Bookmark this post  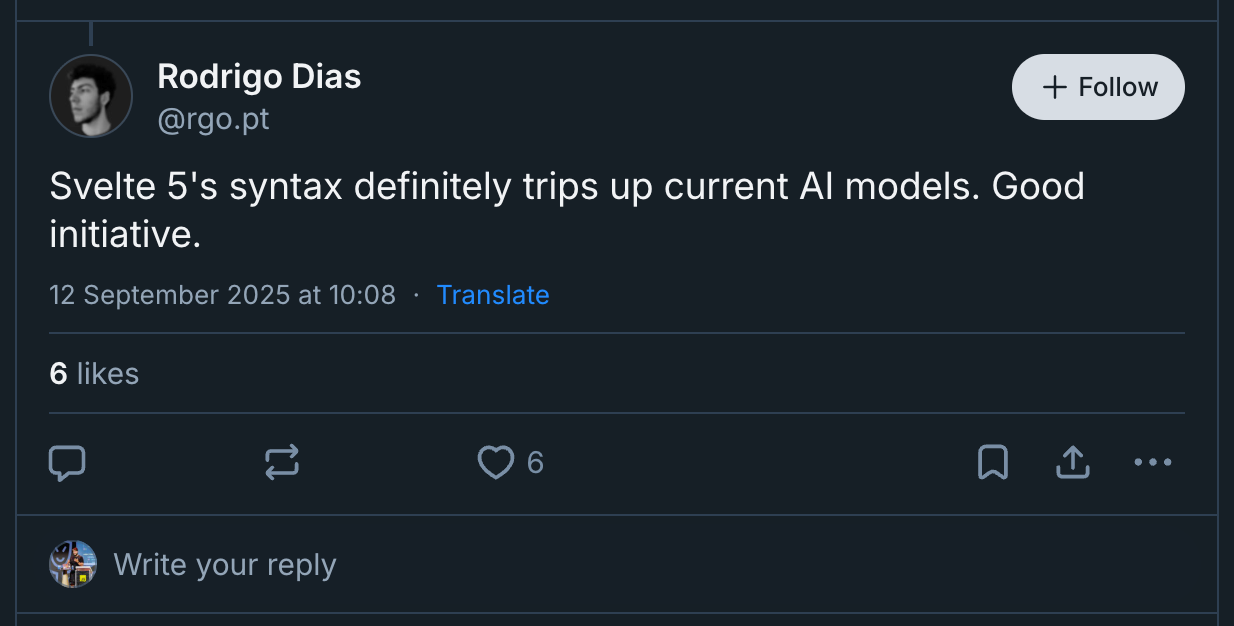click(992, 462)
